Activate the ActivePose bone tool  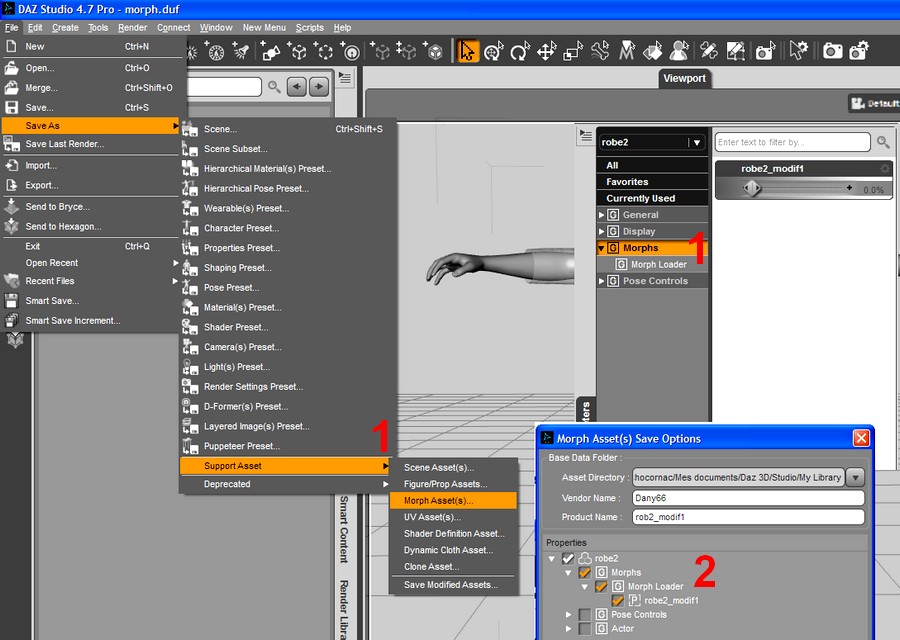pos(600,52)
